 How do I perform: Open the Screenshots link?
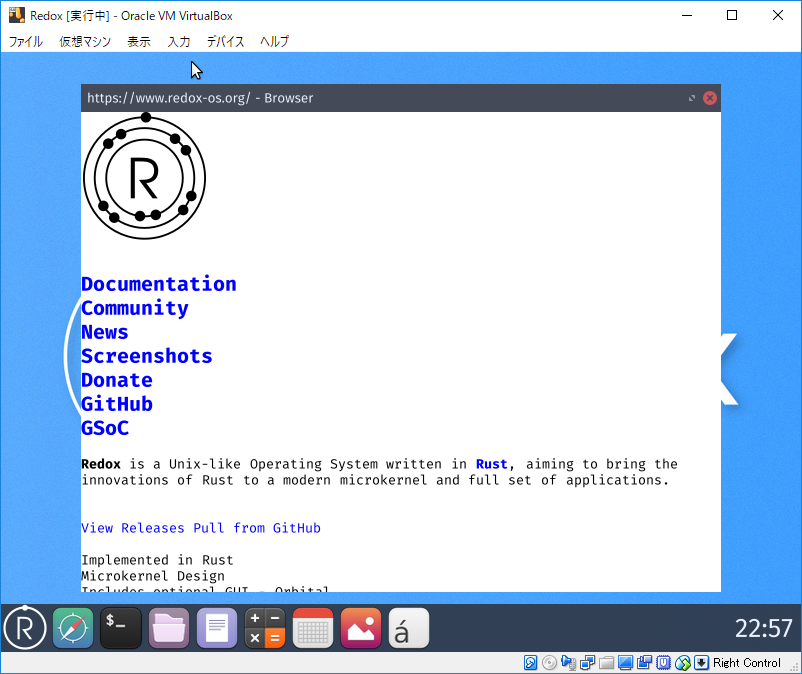147,356
